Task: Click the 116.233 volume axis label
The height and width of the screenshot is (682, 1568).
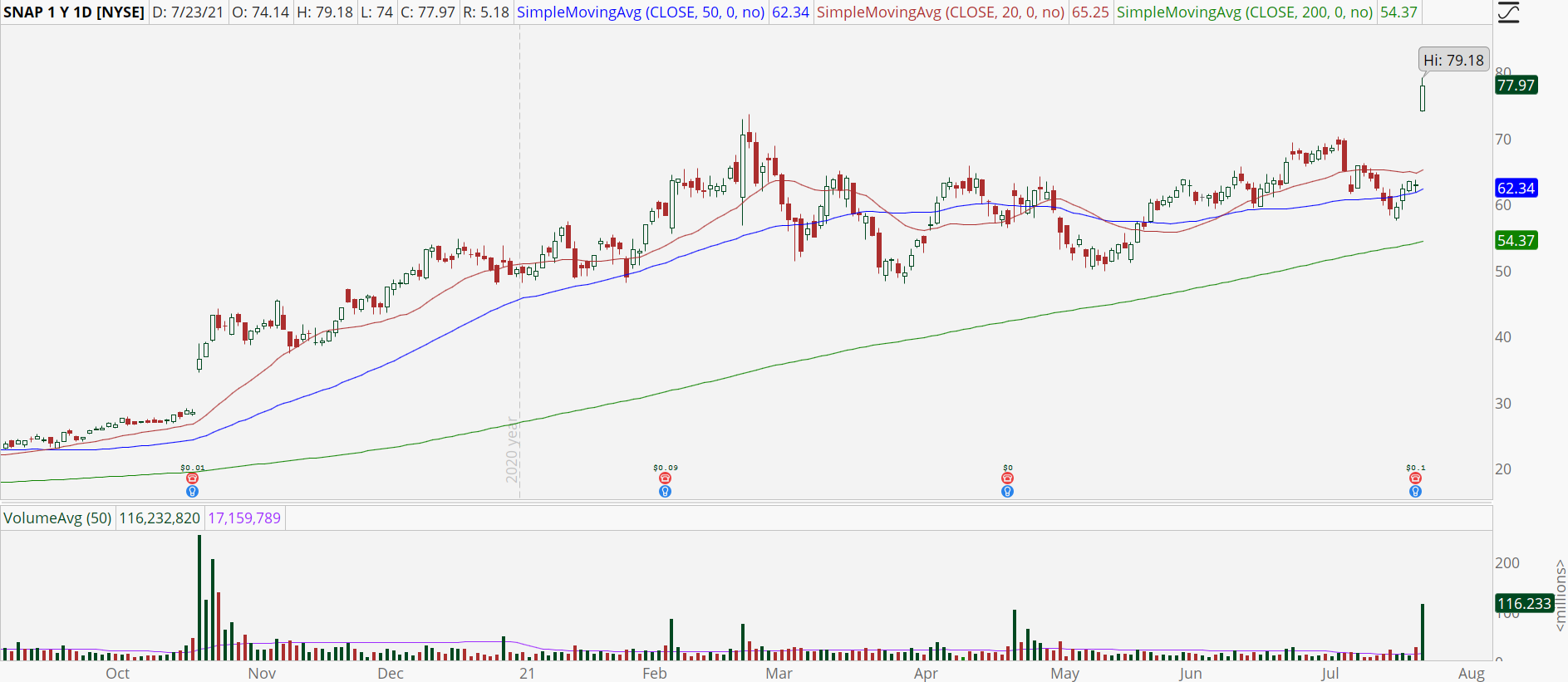Action: 1525,603
